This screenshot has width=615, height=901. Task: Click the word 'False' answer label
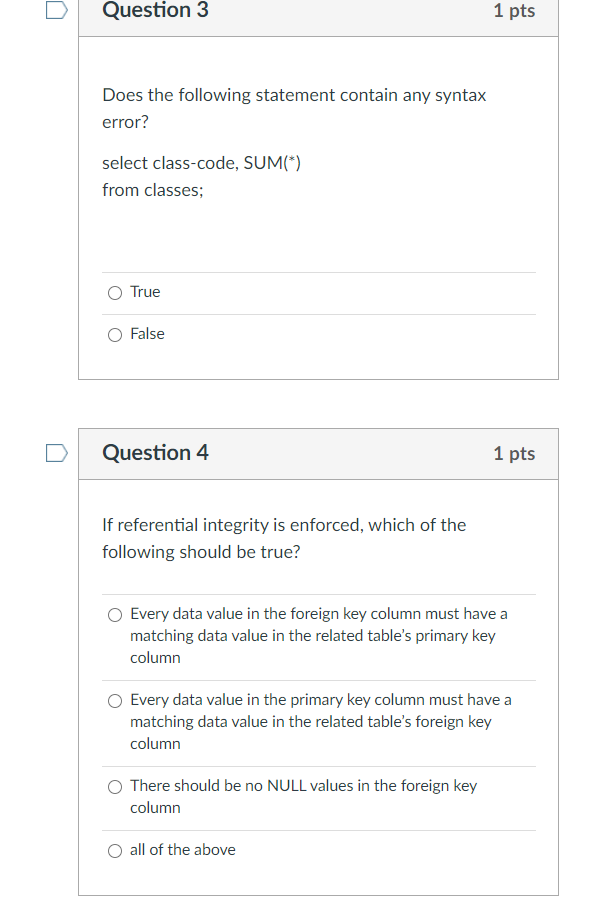(148, 334)
